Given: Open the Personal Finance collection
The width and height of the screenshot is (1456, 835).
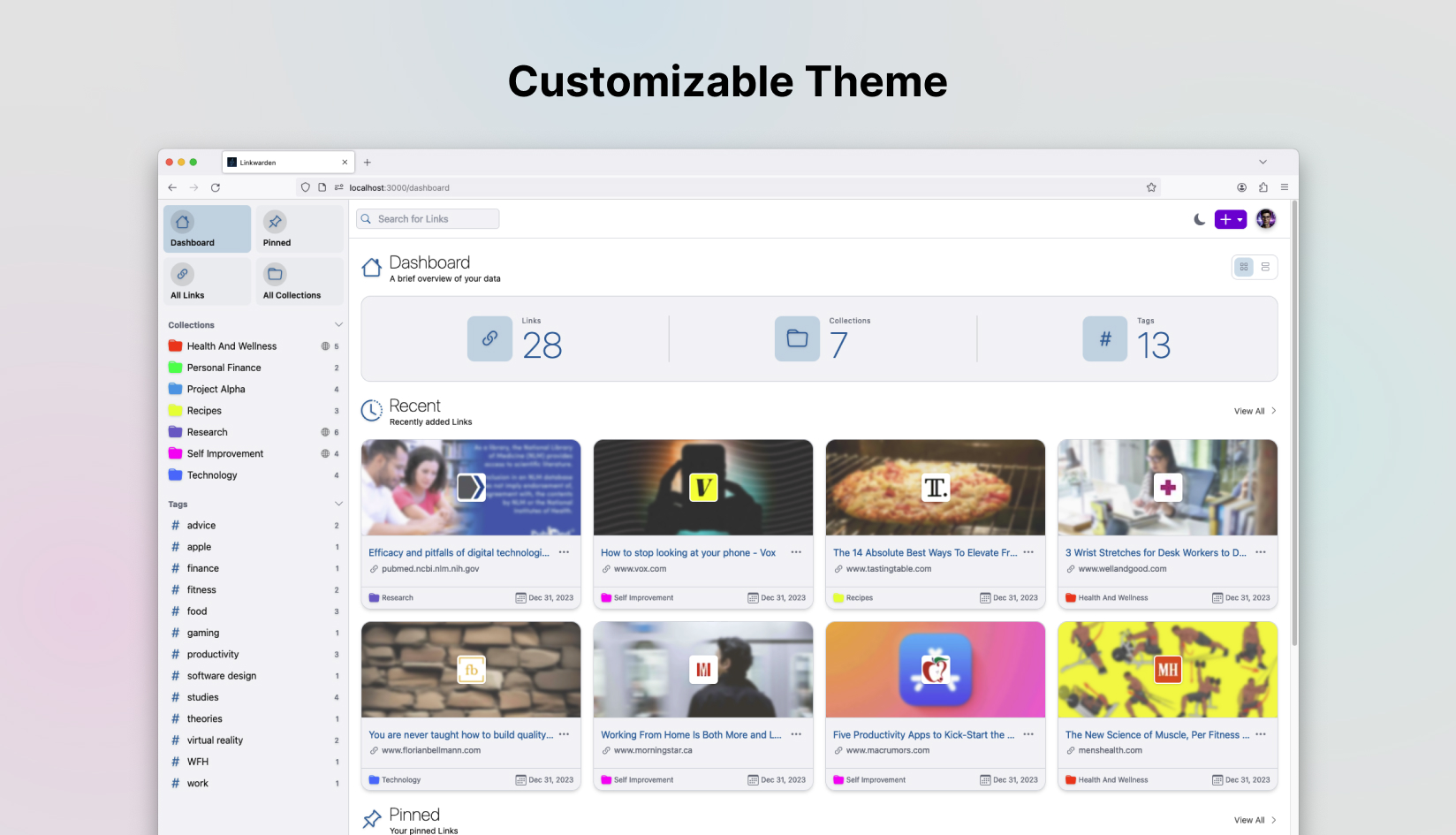Looking at the screenshot, I should coord(254,368).
